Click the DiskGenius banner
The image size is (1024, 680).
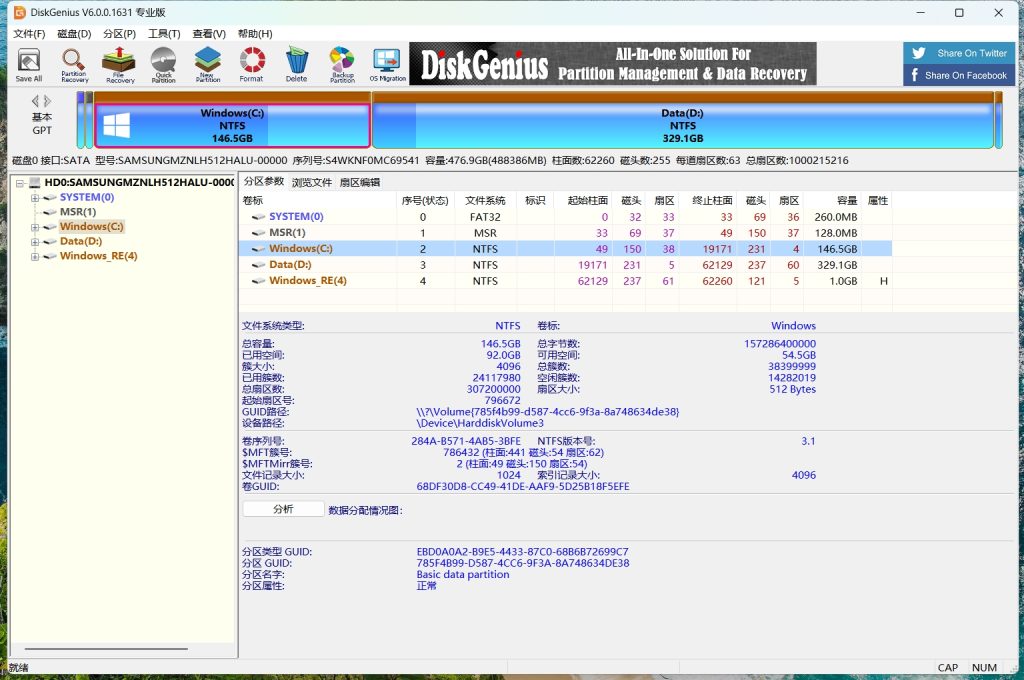(x=613, y=64)
